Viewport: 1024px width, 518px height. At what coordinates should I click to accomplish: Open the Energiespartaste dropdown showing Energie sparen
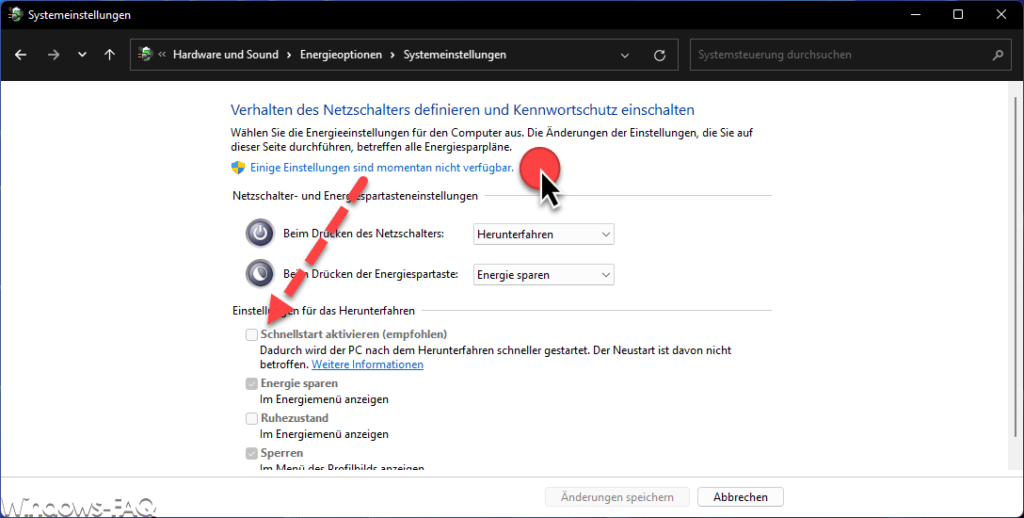[543, 275]
